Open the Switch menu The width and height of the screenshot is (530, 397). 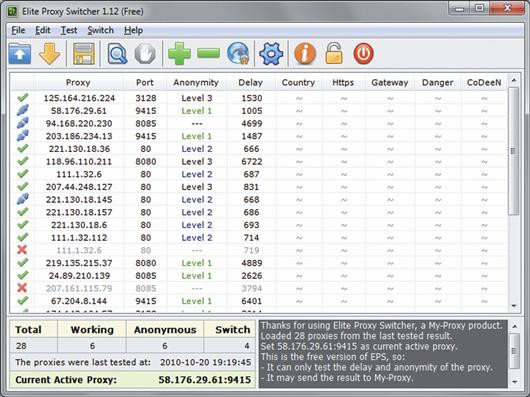tap(100, 30)
